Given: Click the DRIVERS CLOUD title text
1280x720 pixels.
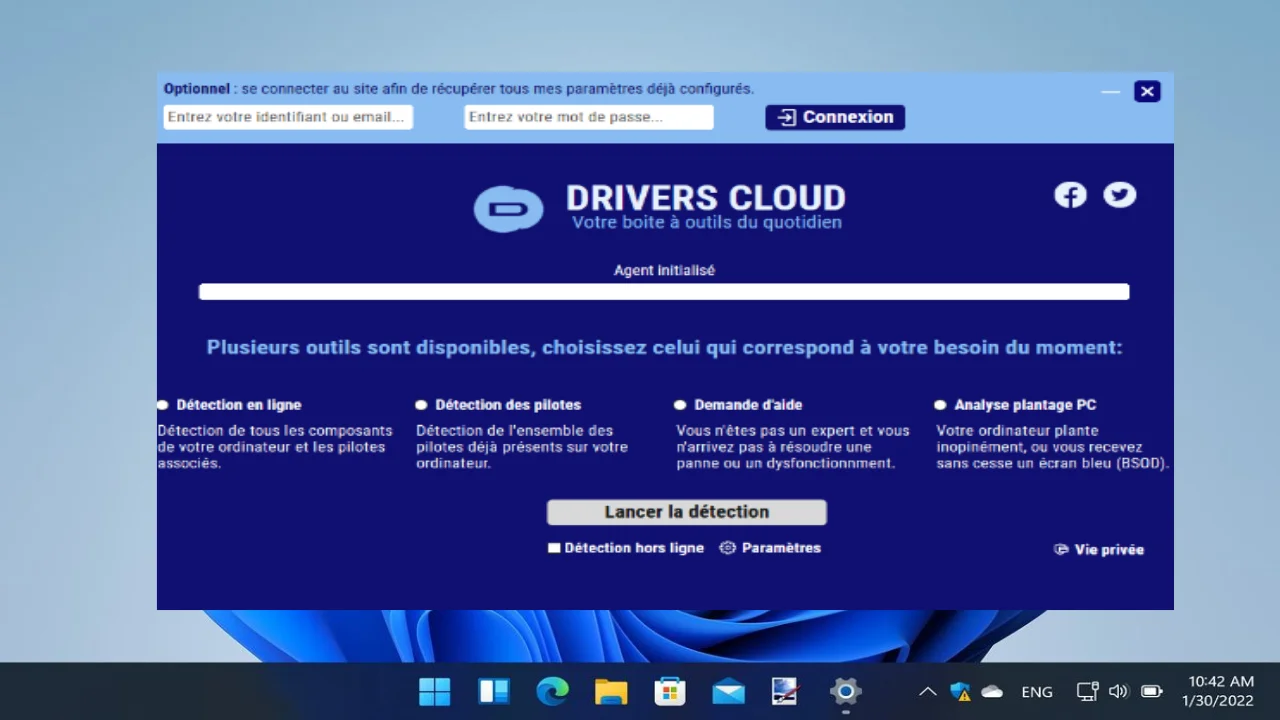Looking at the screenshot, I should 706,197.
